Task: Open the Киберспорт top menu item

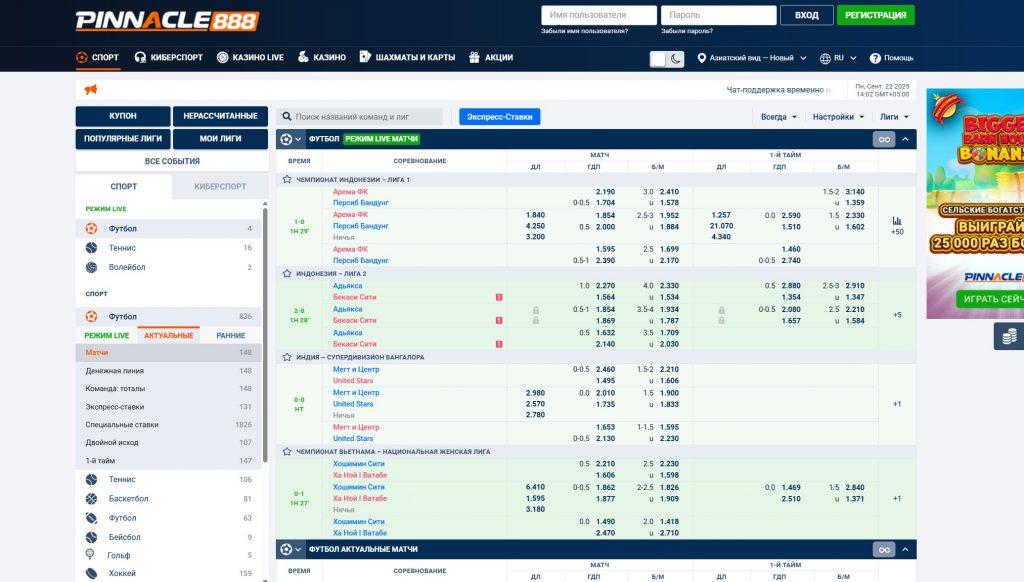Action: point(170,58)
